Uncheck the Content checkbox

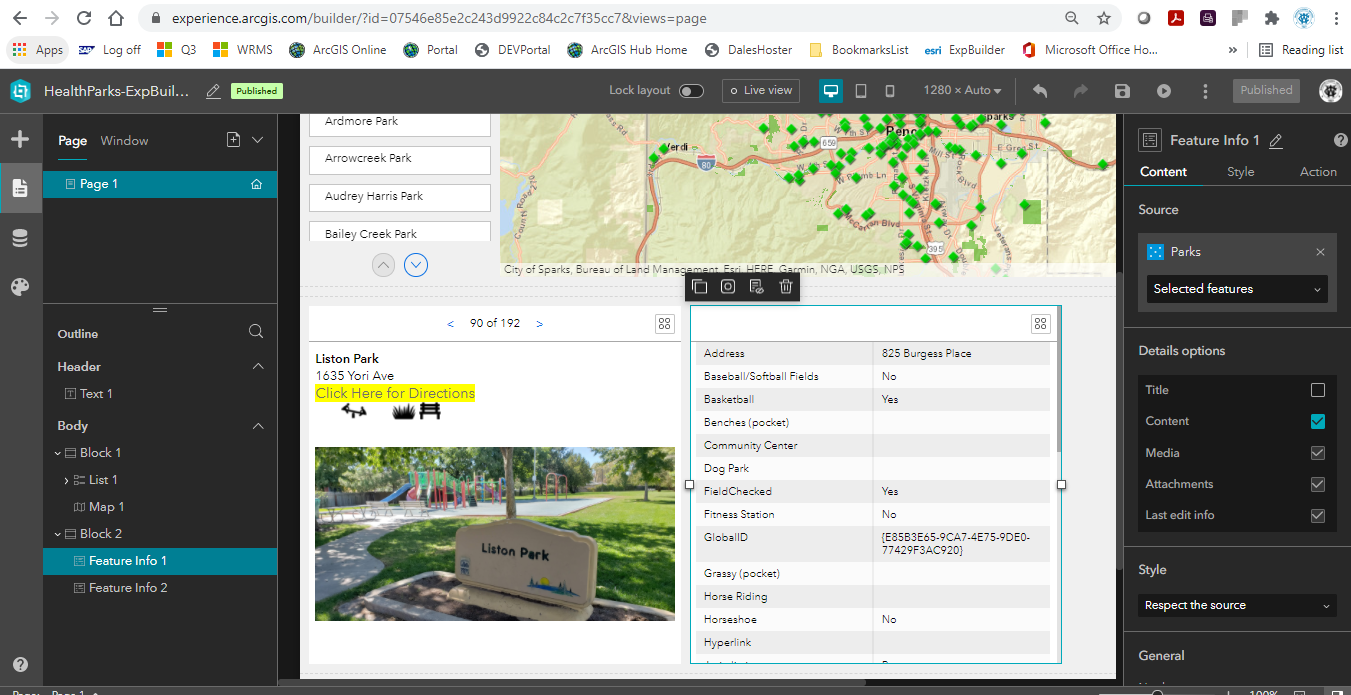coord(1317,421)
